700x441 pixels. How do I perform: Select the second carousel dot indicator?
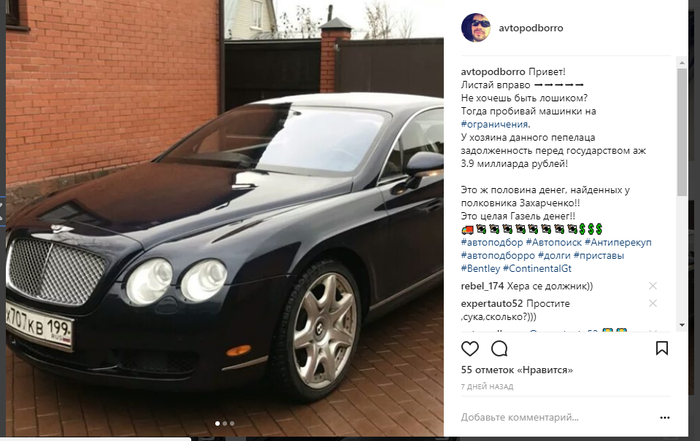pyautogui.click(x=225, y=423)
